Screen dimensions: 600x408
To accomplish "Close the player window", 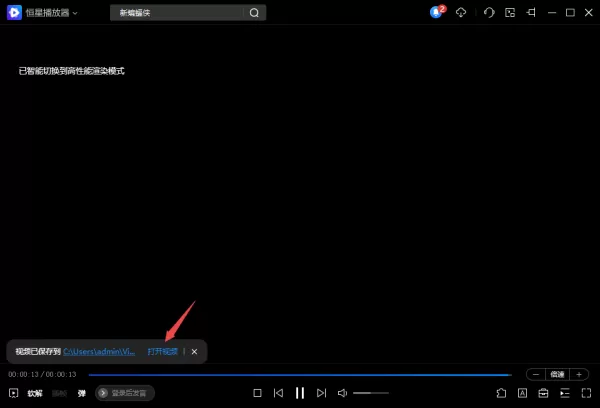I will 589,13.
